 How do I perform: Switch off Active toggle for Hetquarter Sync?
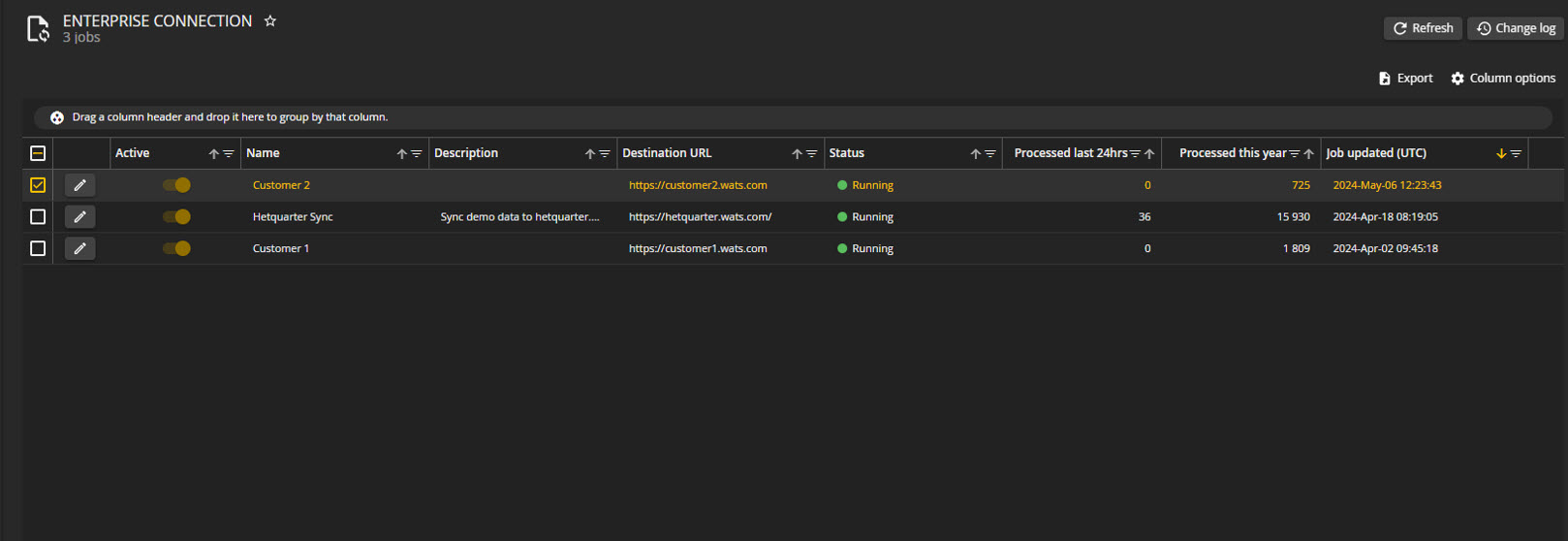[176, 217]
